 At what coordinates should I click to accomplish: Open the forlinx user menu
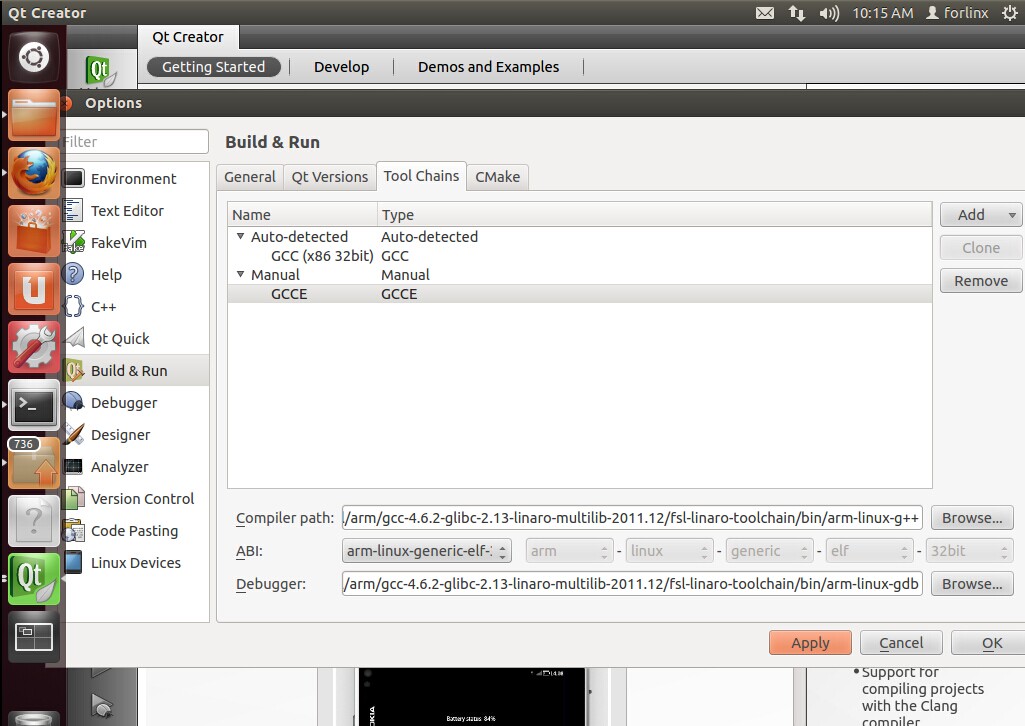(x=957, y=13)
